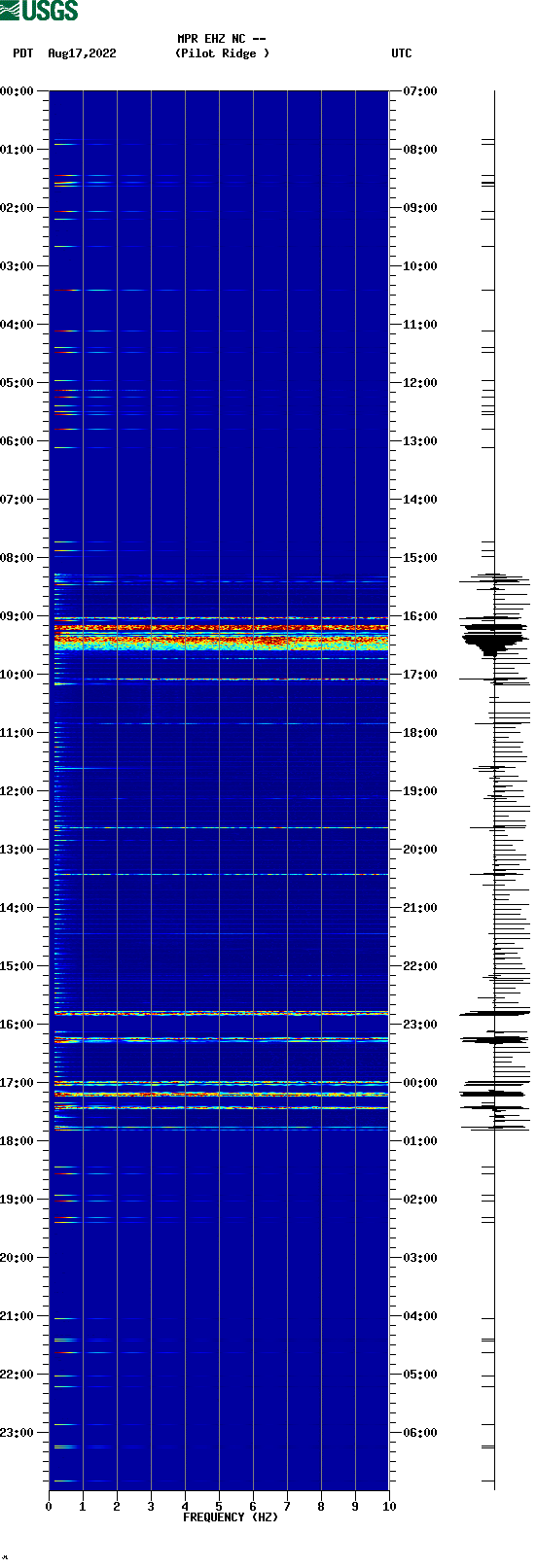This screenshot has width=537, height=1568.
Task: Click the 'UTC' timezone label
Action: coord(402,53)
